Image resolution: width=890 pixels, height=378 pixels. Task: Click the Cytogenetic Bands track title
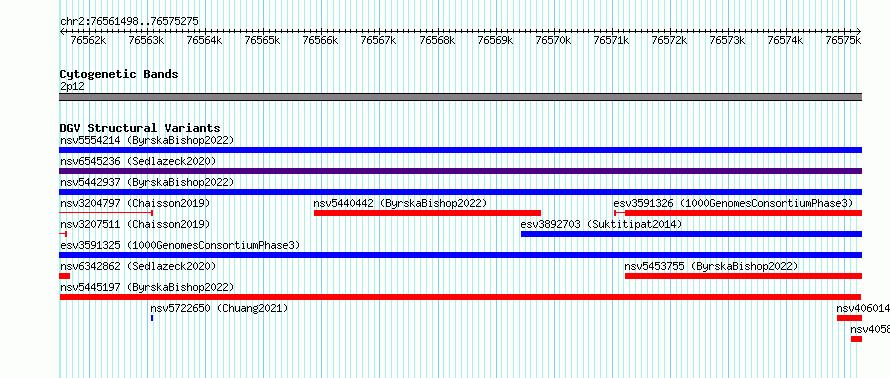[x=119, y=74]
